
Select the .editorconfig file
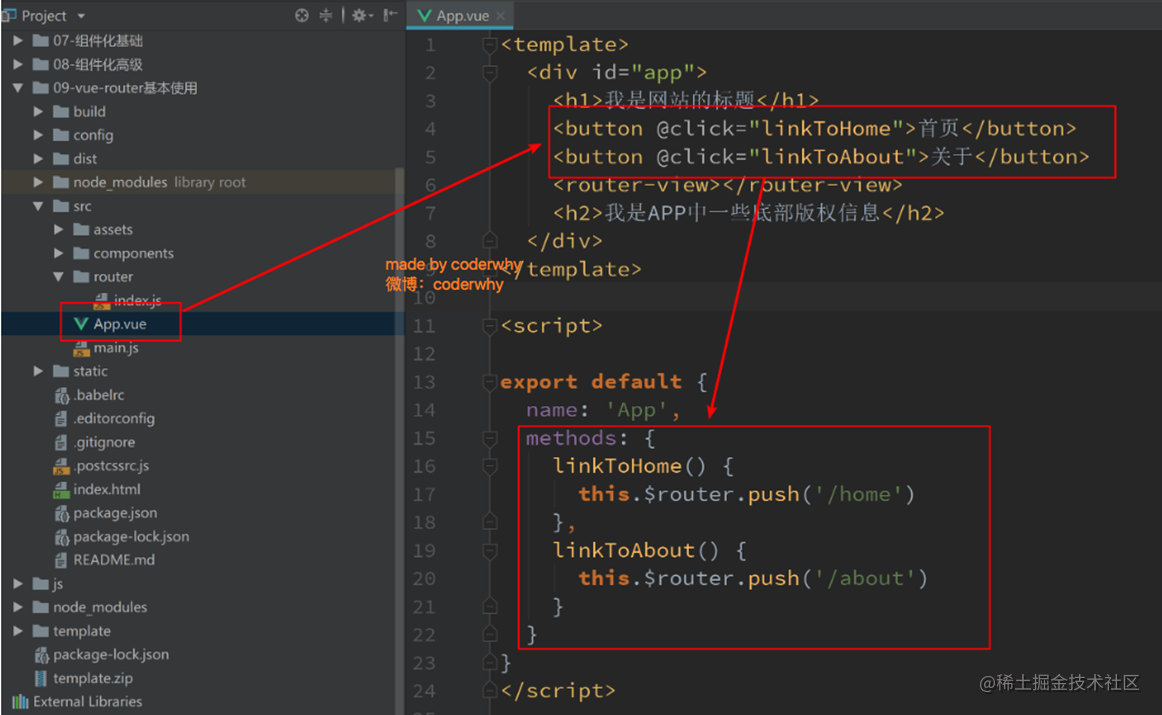[114, 419]
